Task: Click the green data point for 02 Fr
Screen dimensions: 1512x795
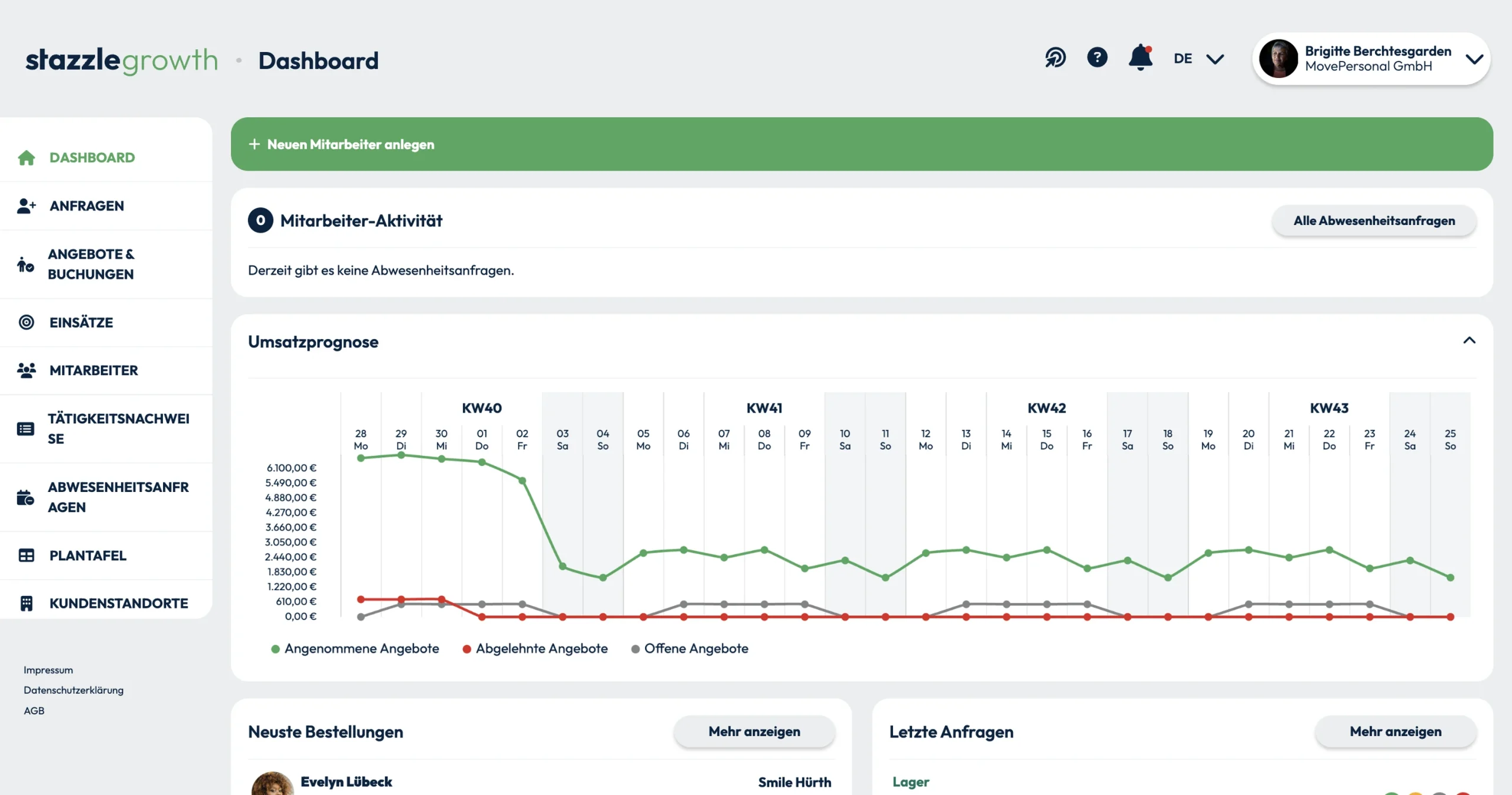Action: [x=522, y=481]
